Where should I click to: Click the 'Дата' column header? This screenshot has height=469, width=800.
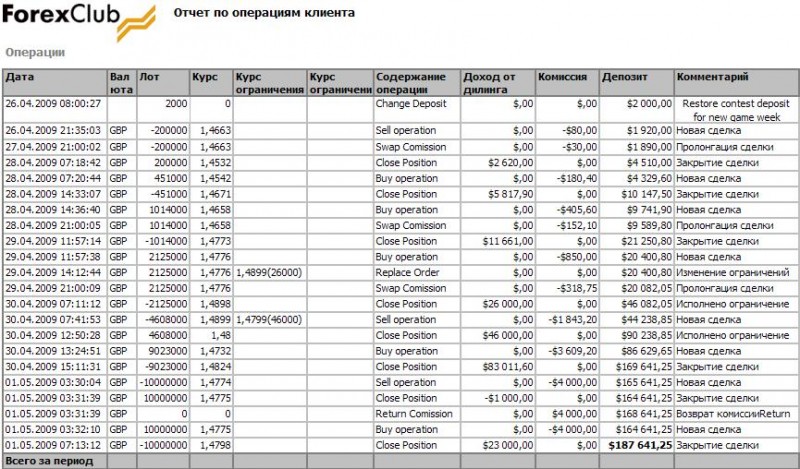19,76
